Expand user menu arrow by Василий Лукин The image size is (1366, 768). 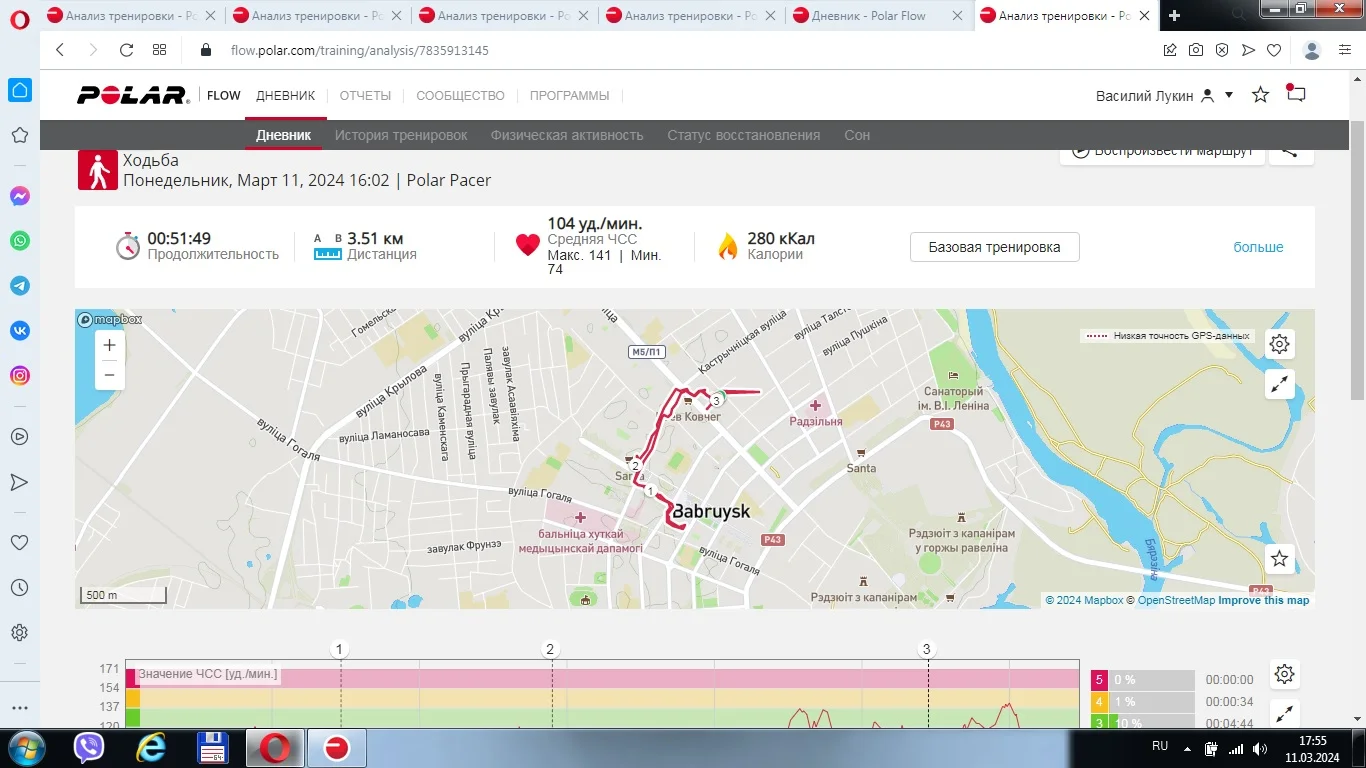(1229, 95)
